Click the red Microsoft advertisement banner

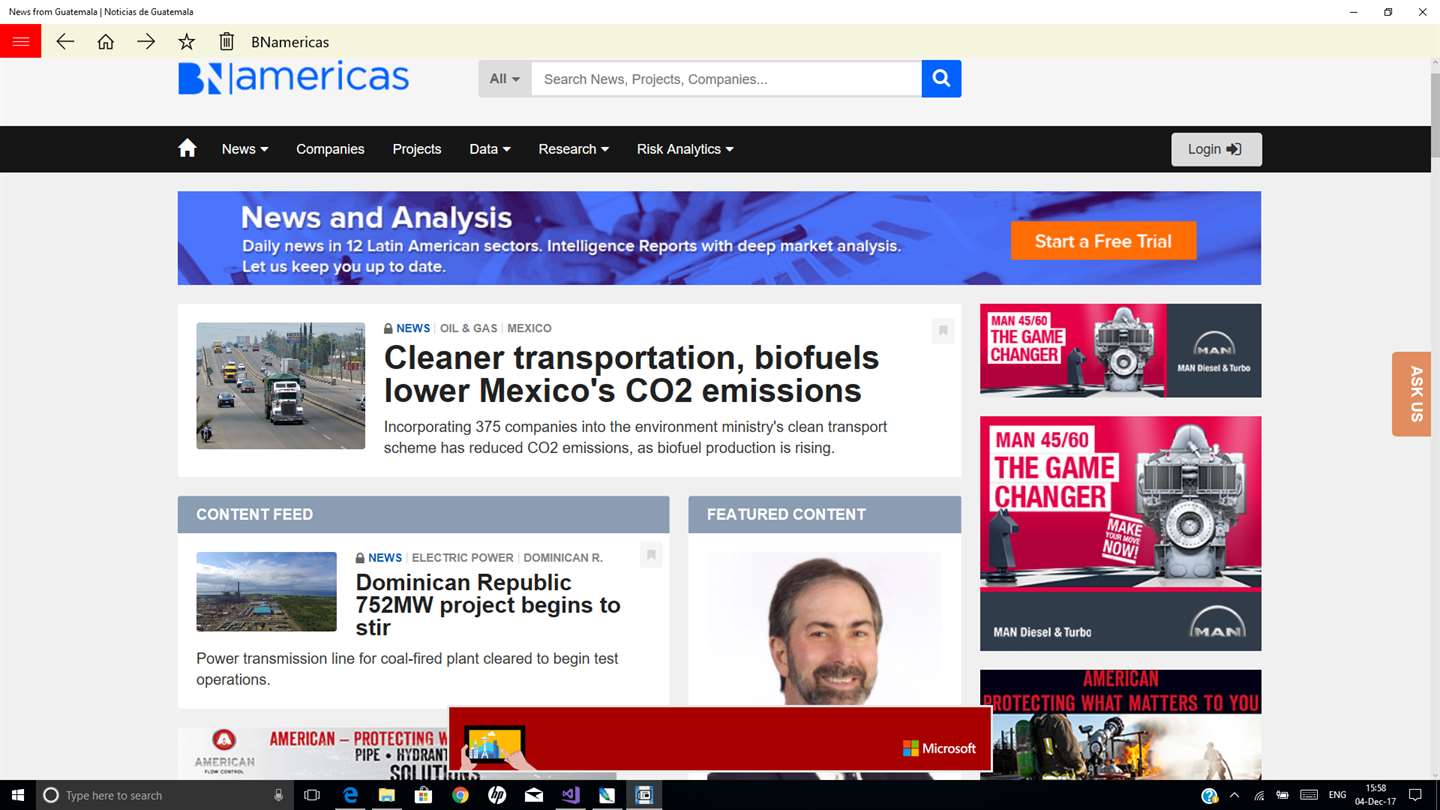coord(720,740)
